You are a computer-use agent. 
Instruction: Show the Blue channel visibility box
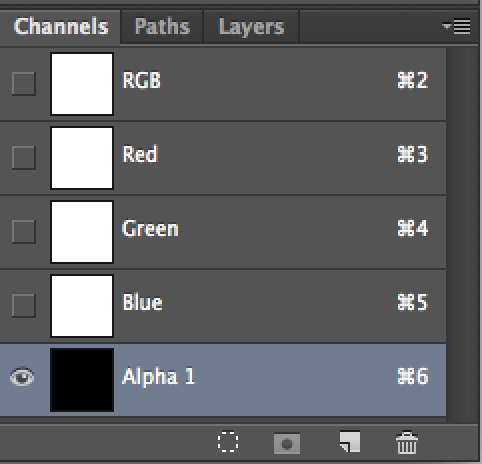(x=24, y=306)
